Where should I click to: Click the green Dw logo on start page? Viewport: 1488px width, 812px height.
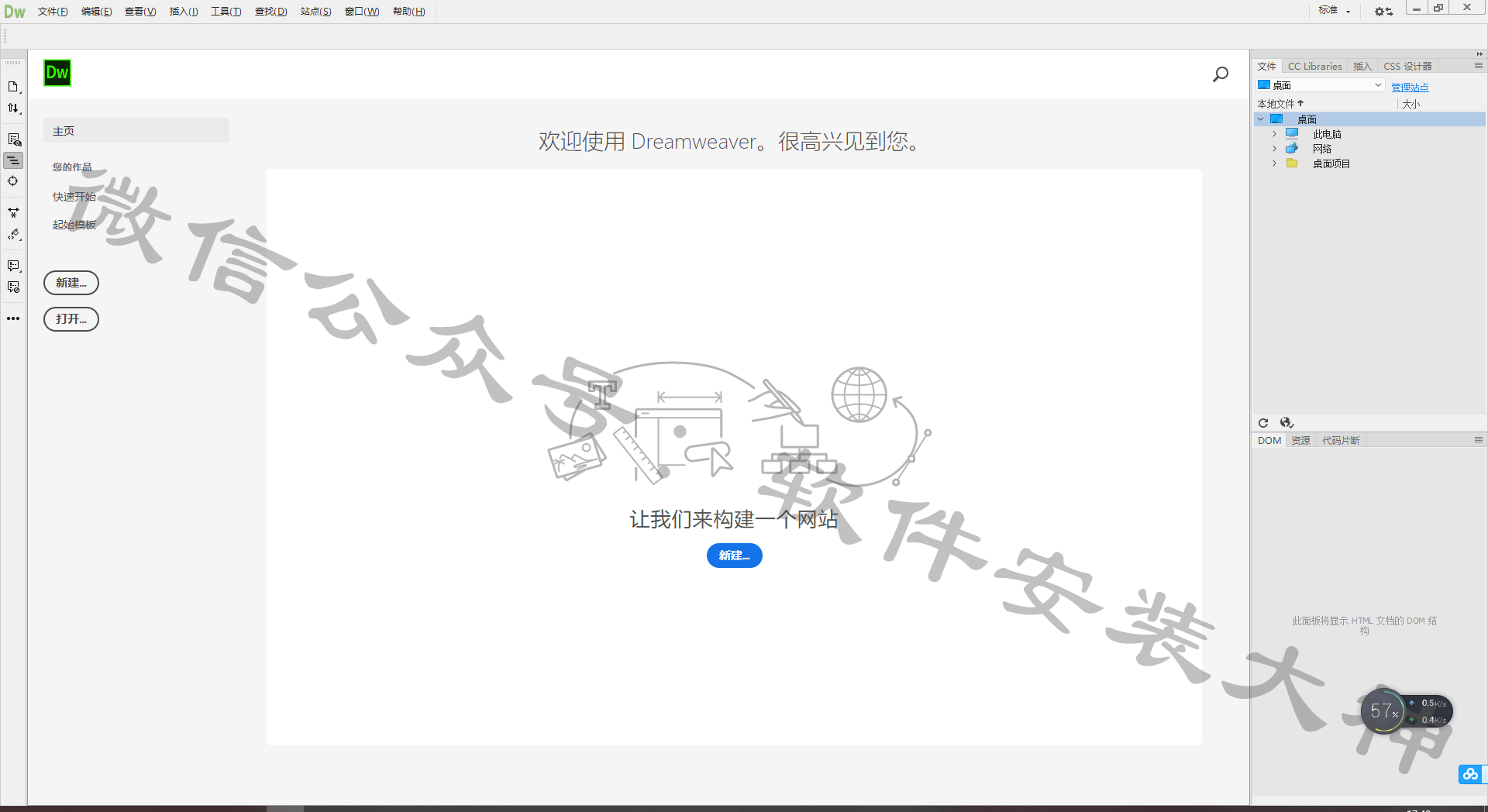pyautogui.click(x=57, y=73)
